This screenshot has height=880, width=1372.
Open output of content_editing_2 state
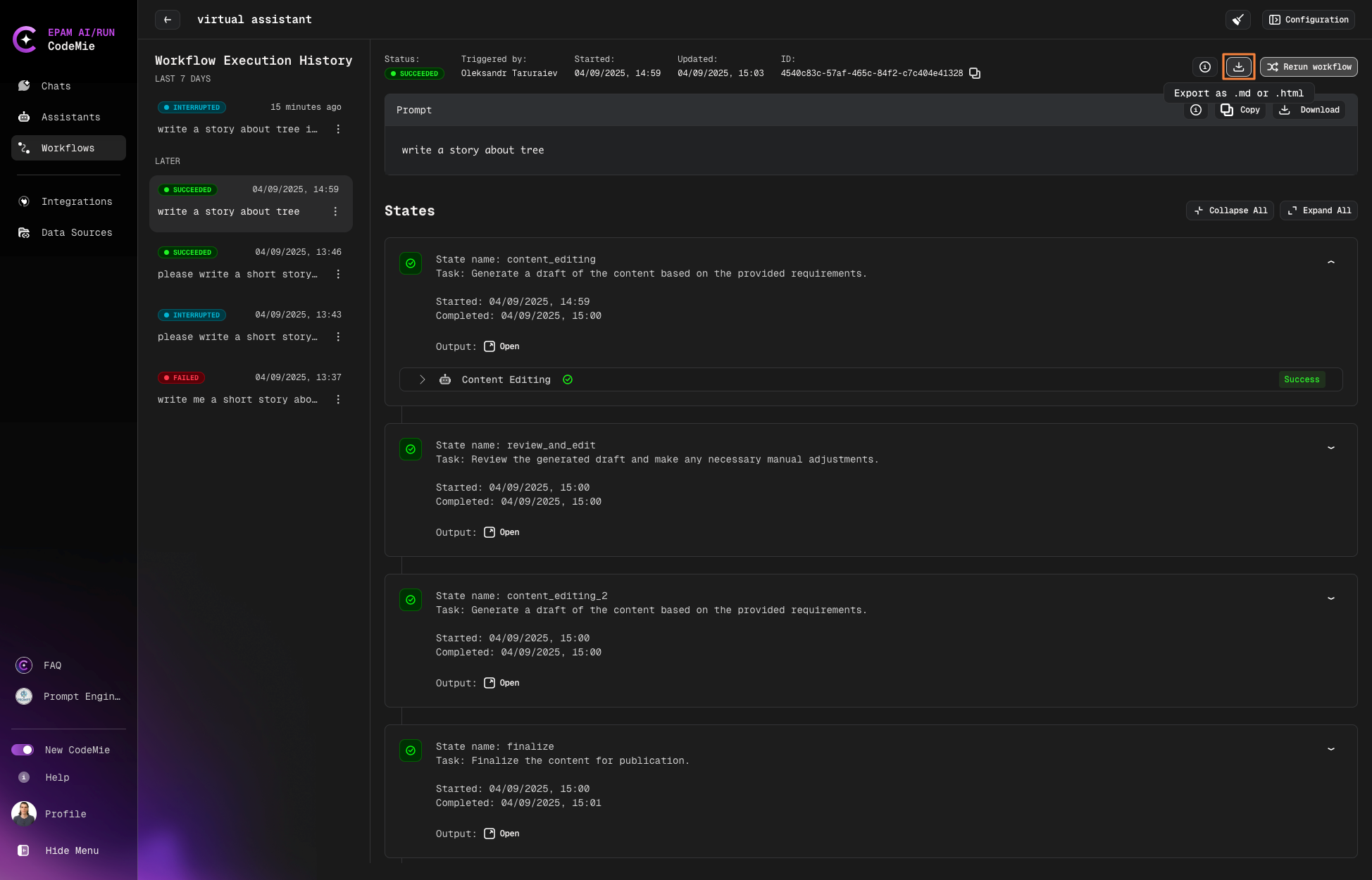tap(502, 683)
